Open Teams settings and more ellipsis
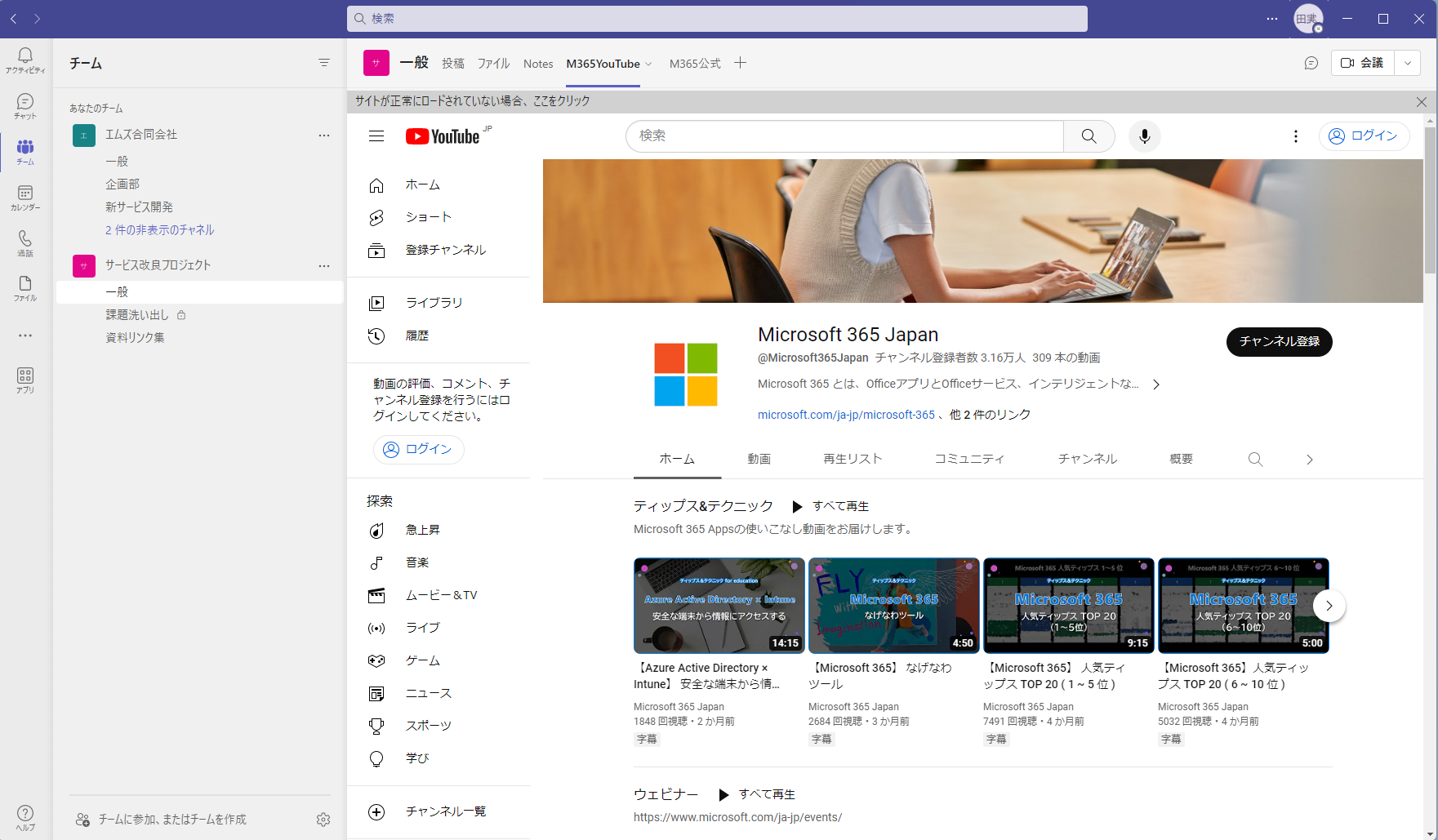This screenshot has width=1438, height=840. point(1272,19)
